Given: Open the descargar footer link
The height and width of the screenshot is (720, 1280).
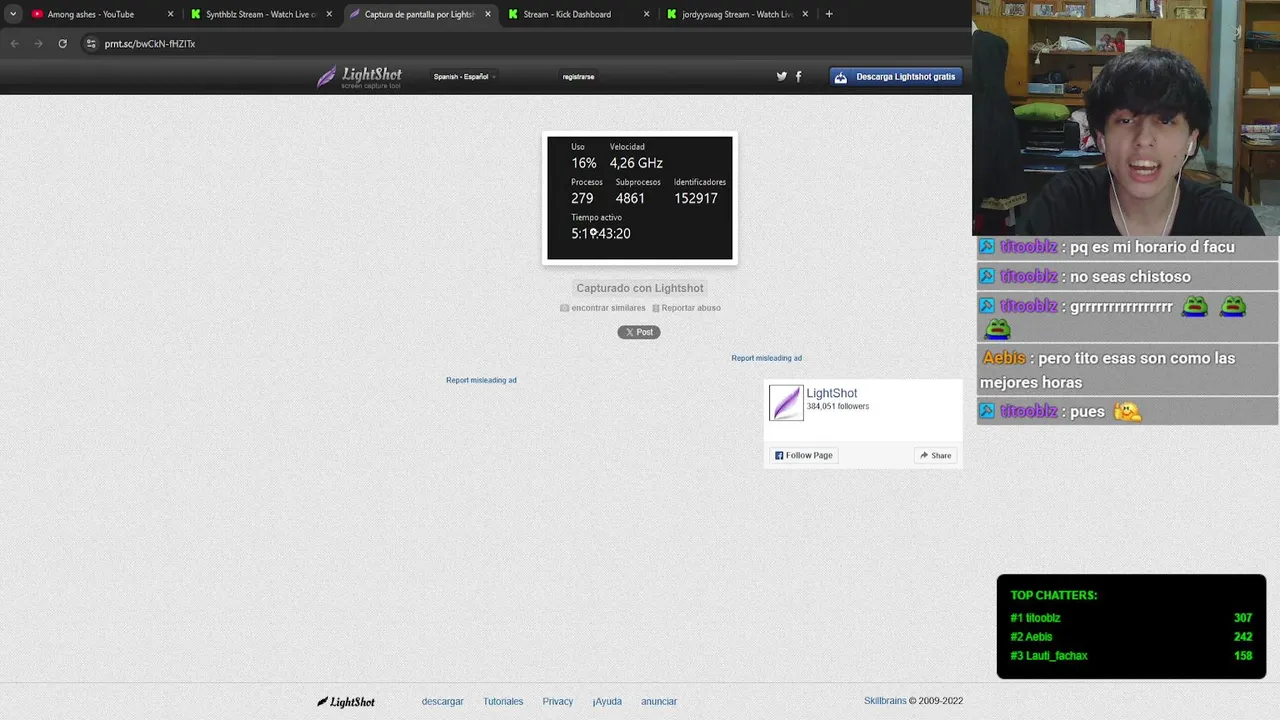Looking at the screenshot, I should click(x=442, y=702).
